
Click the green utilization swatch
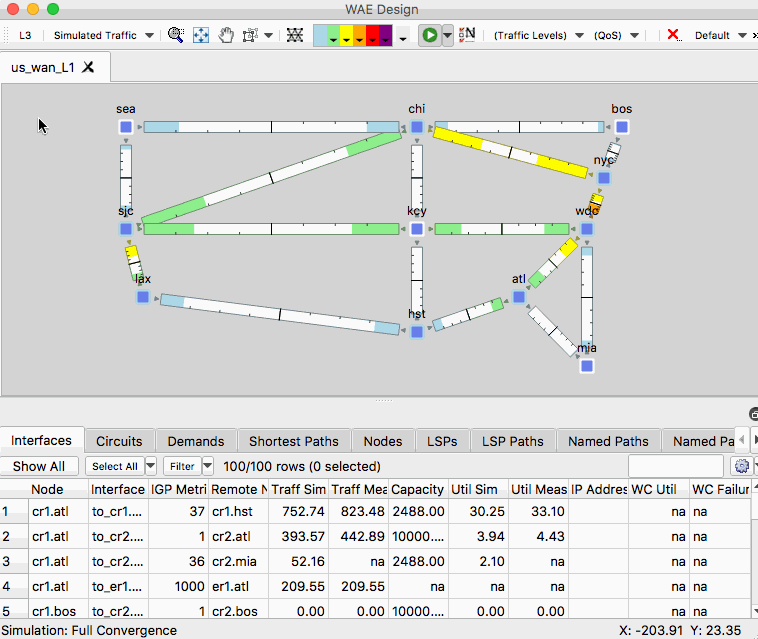tap(333, 35)
